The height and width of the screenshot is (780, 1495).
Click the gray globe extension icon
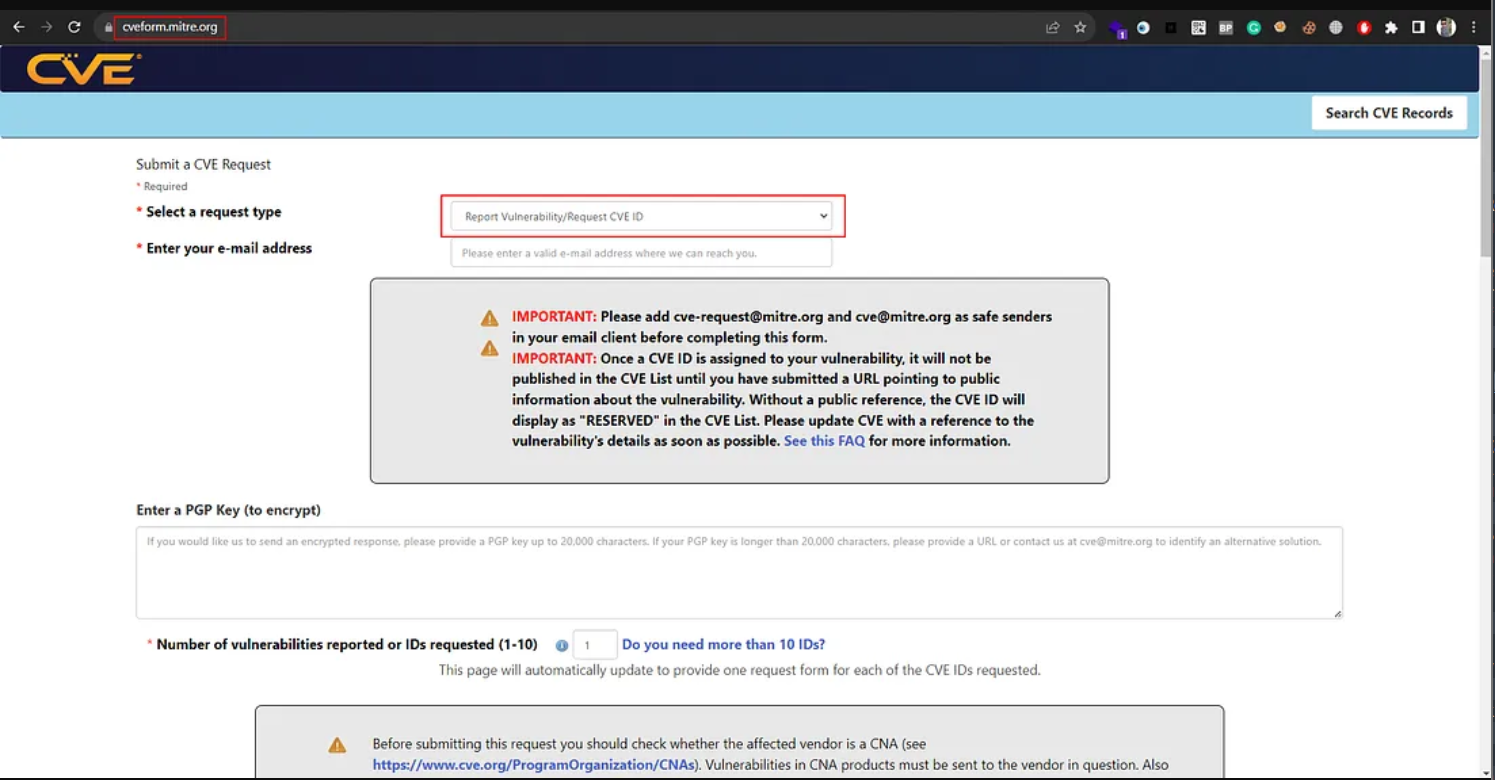(1336, 28)
